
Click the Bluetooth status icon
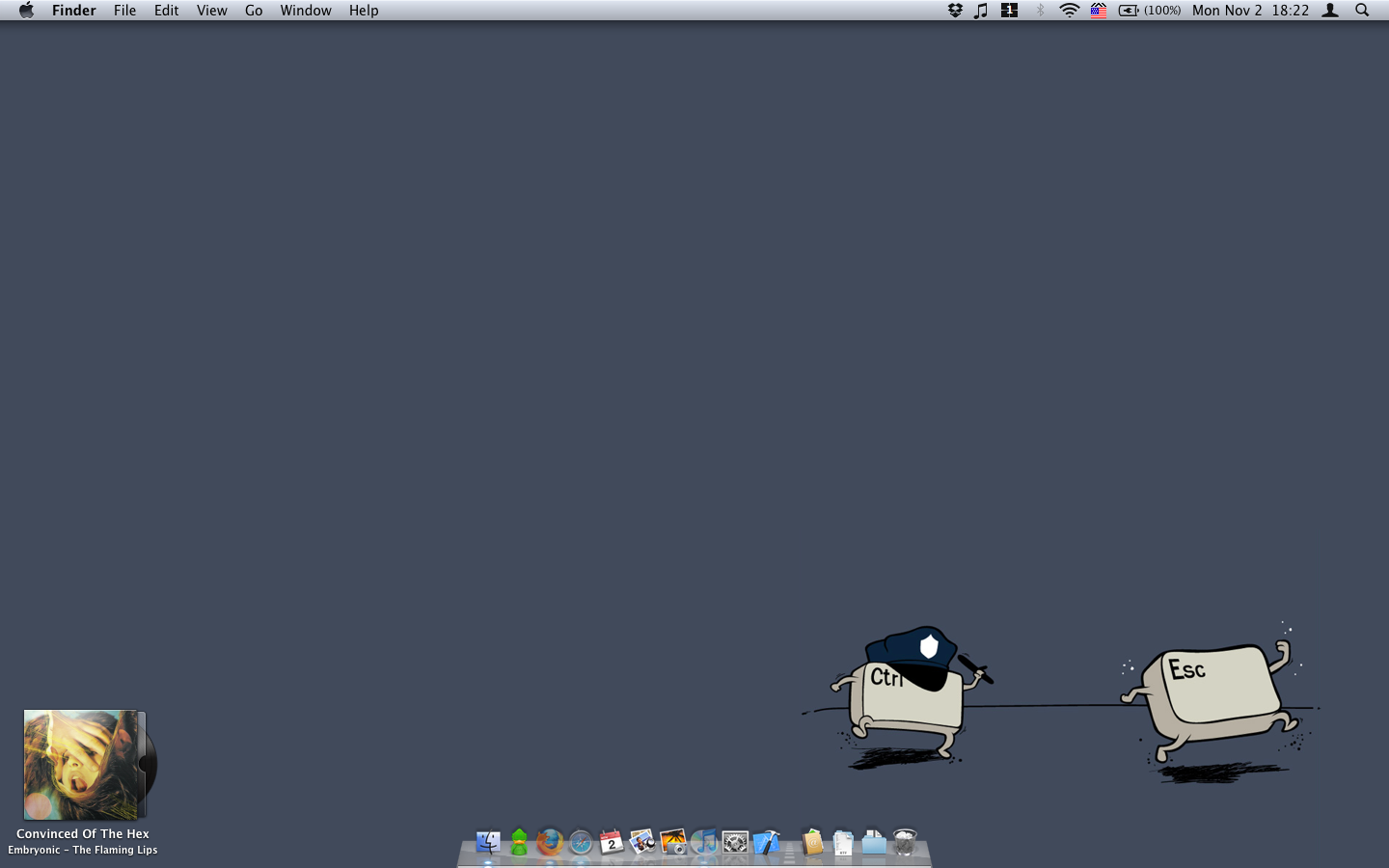click(1040, 11)
